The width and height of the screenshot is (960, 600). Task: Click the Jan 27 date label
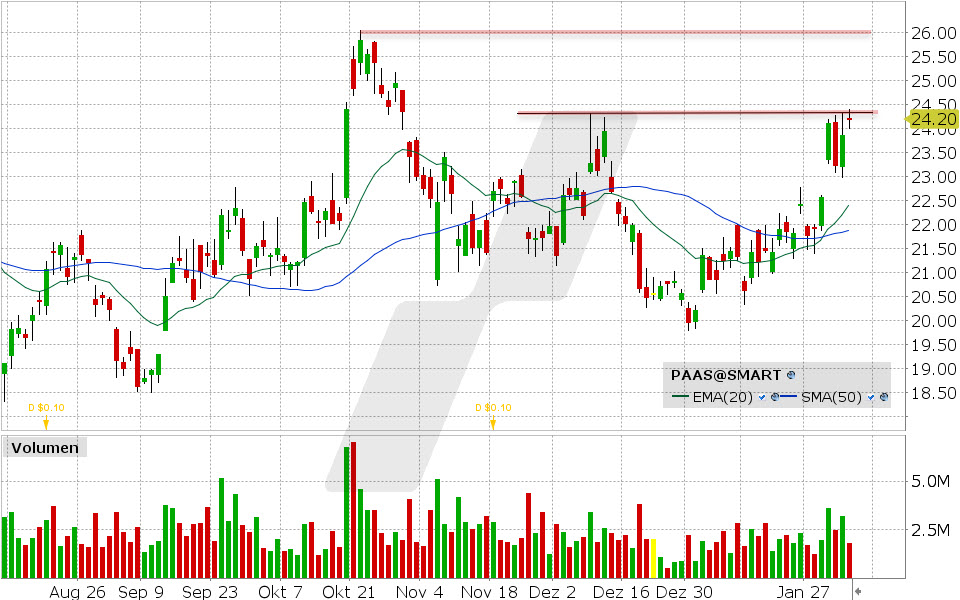click(803, 592)
